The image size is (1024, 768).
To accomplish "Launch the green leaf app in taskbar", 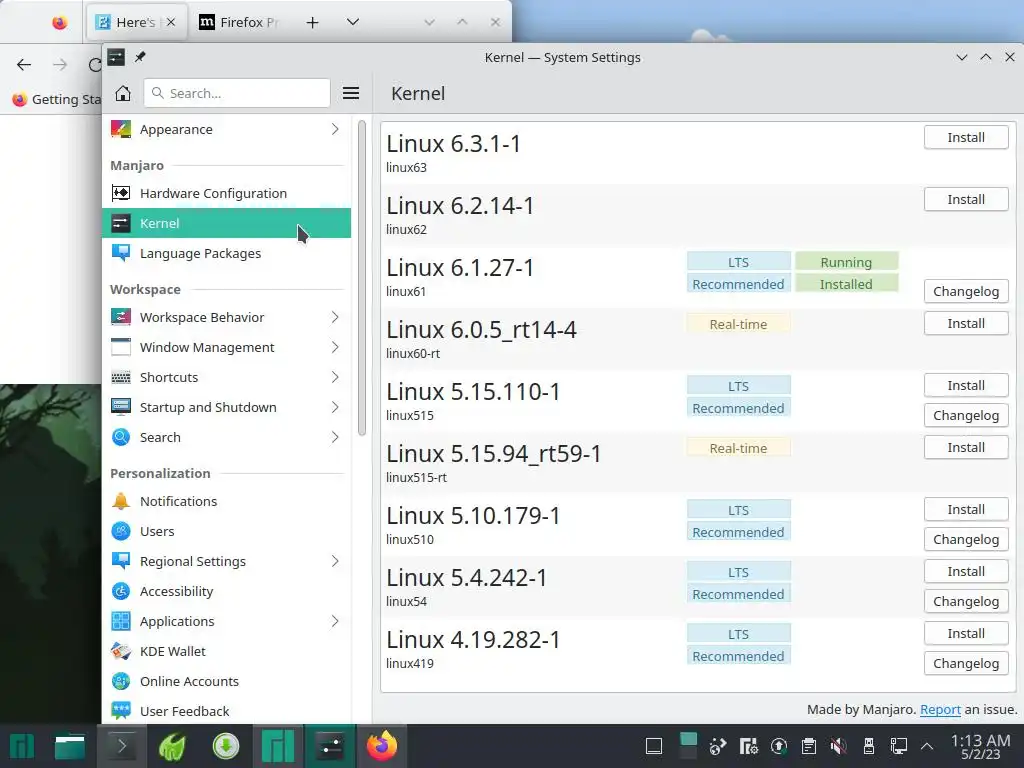I will coord(172,746).
